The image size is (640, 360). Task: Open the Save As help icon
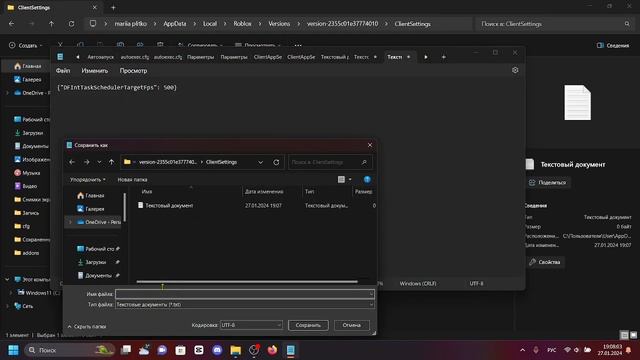pyautogui.click(x=367, y=180)
